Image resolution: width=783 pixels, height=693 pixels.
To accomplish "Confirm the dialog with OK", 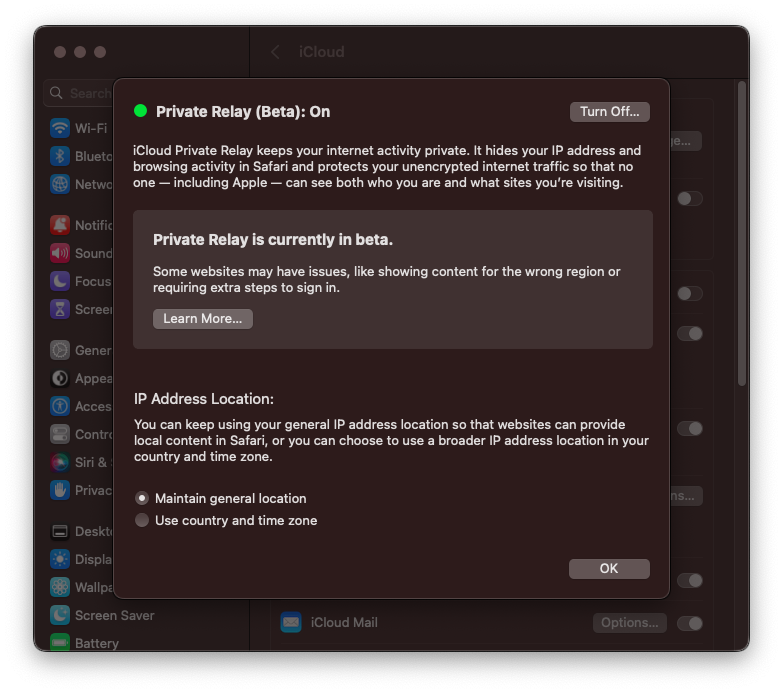I will point(609,569).
